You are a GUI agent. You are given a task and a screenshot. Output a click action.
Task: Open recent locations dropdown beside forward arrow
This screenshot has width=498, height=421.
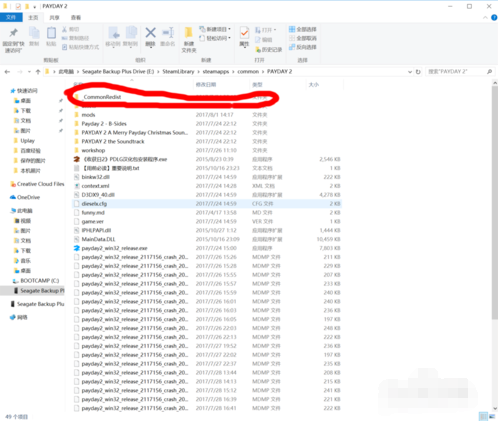[x=29, y=72]
